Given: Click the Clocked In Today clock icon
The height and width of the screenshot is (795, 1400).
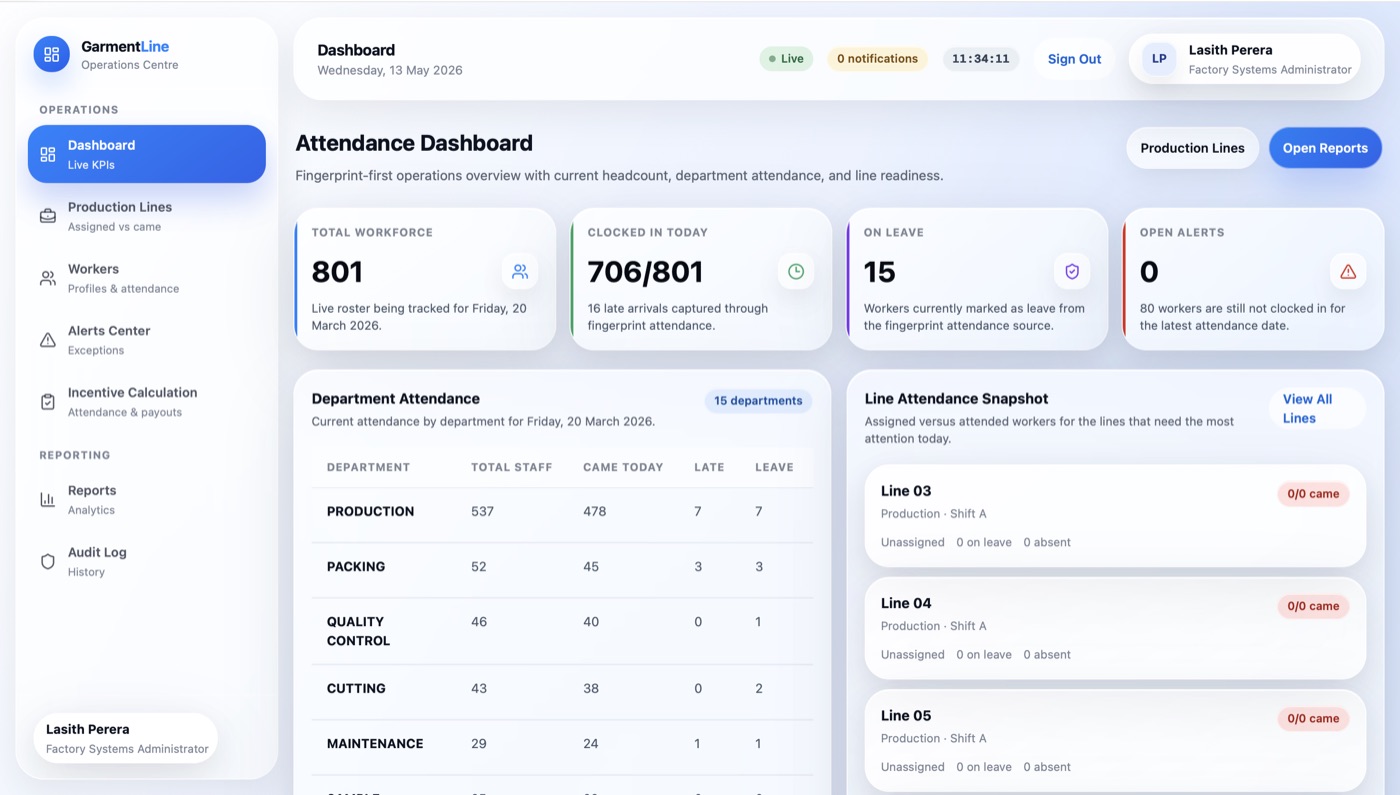Looking at the screenshot, I should pyautogui.click(x=796, y=271).
